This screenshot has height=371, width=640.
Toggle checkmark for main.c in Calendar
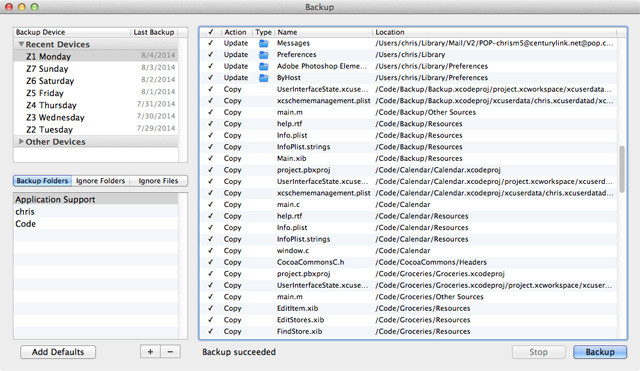211,204
